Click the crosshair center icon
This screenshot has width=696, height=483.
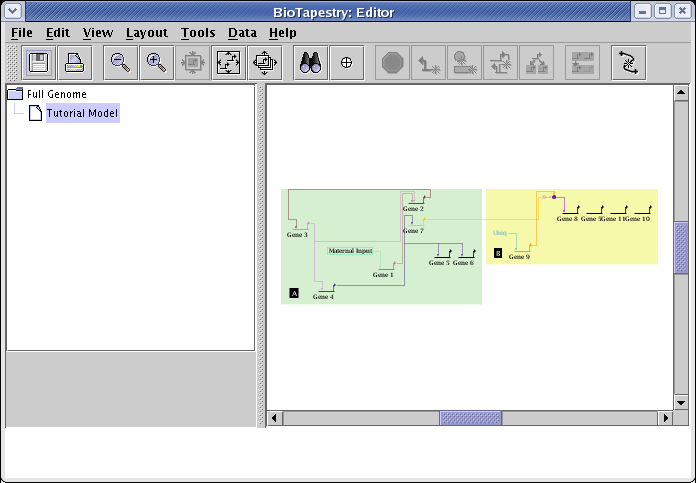tap(347, 63)
